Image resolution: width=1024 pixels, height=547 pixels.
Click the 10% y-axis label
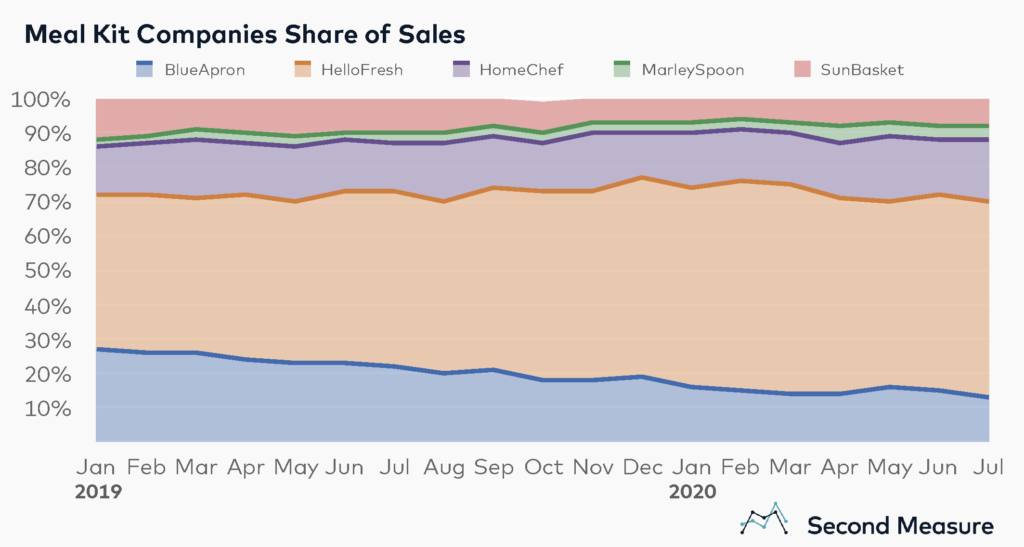[x=48, y=409]
